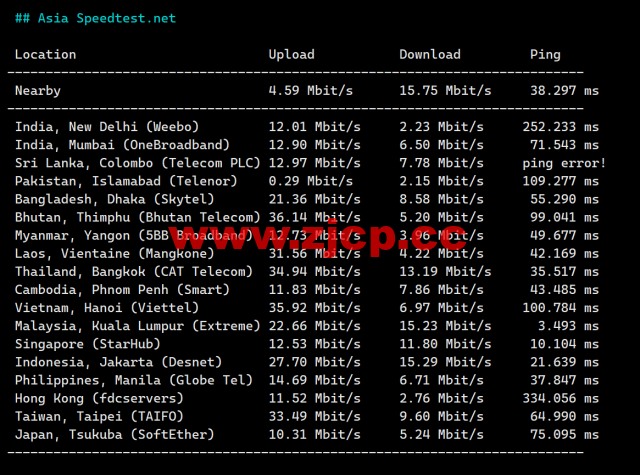The width and height of the screenshot is (640, 475).
Task: Click Mumbai upload '12.90 Mbit/s'
Action: (x=315, y=145)
